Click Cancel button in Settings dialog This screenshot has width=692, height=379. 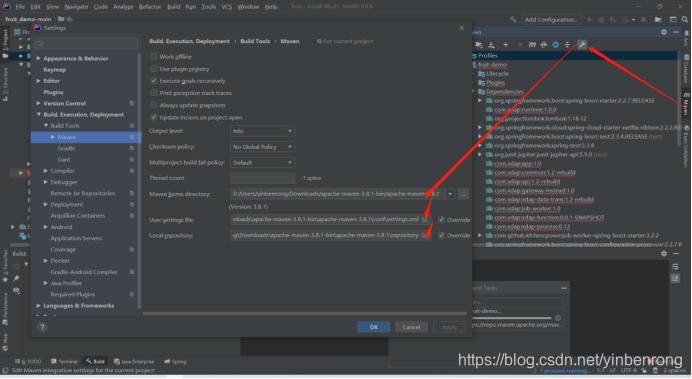[x=411, y=327]
